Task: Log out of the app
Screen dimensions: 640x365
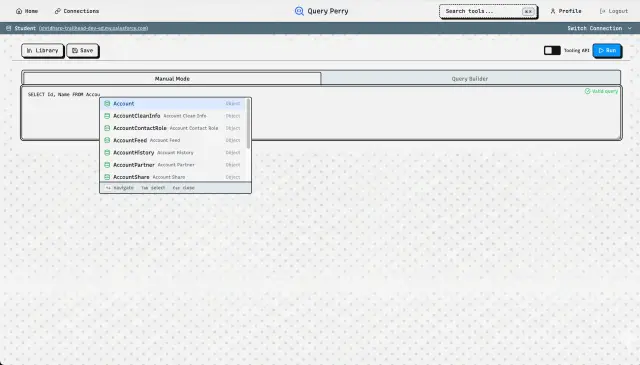Action: [613, 11]
